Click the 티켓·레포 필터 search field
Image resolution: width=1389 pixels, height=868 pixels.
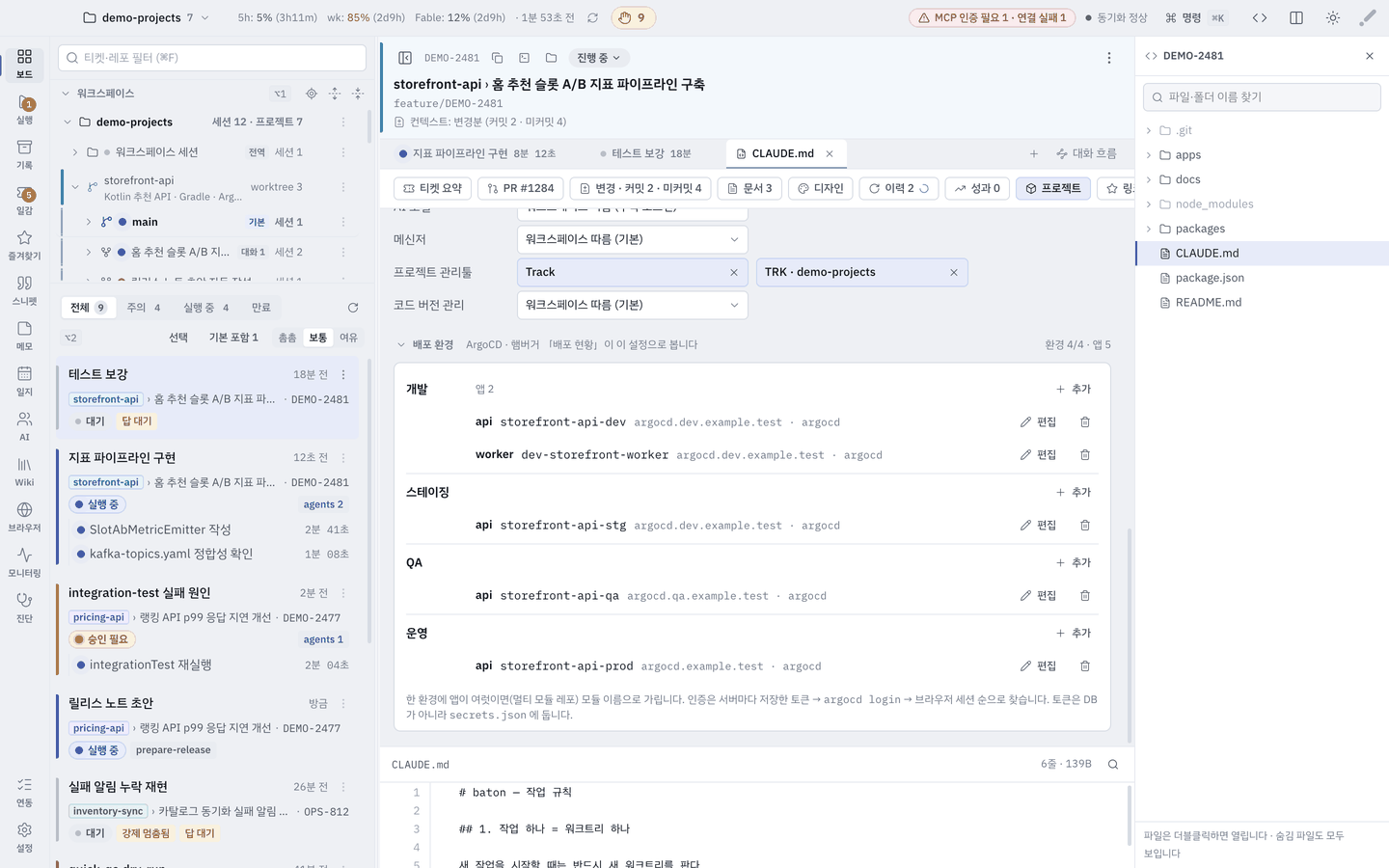click(212, 58)
